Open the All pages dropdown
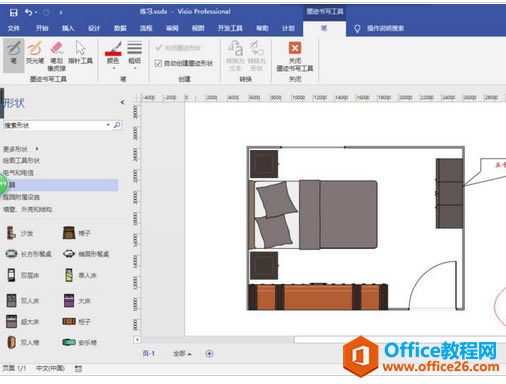The height and width of the screenshot is (384, 506). tap(182, 354)
